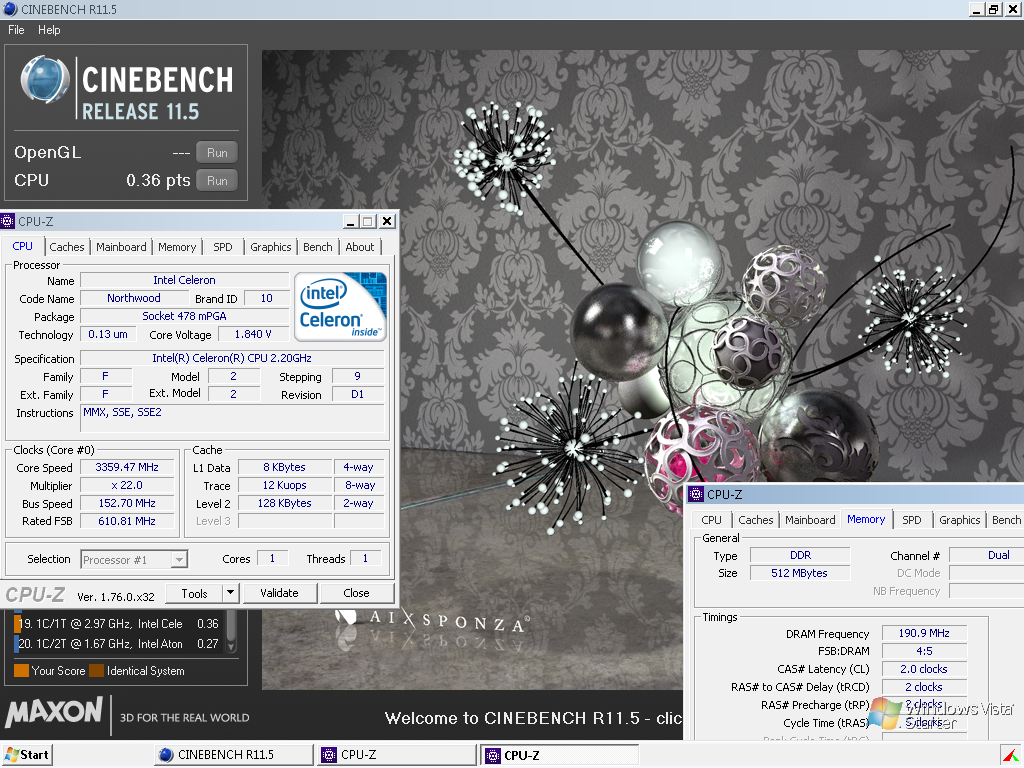Click the L1 Data 8 KBytes value

(285, 467)
